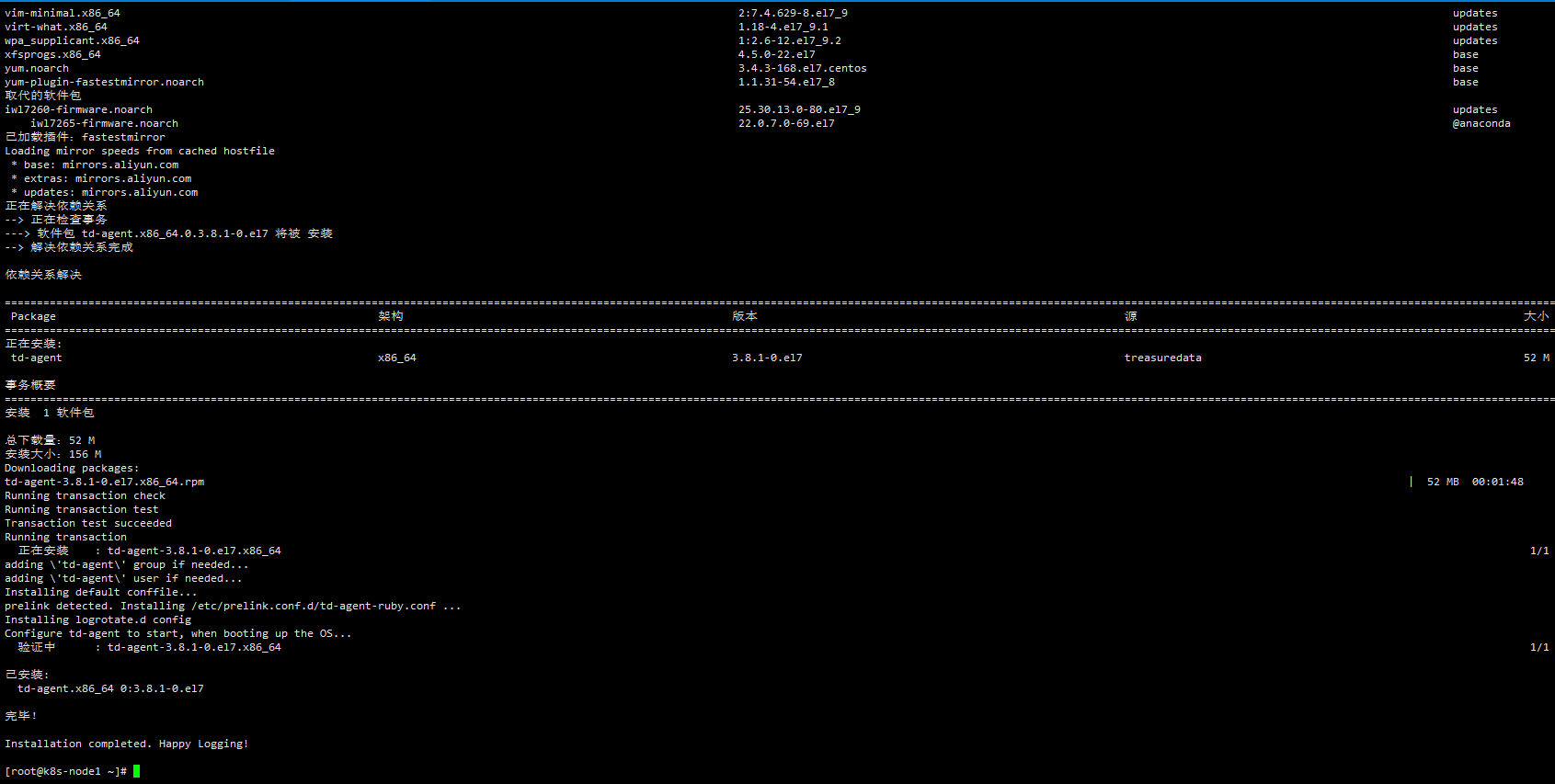Click the 总下载量 52 M line
The height and width of the screenshot is (784, 1555).
(x=50, y=440)
